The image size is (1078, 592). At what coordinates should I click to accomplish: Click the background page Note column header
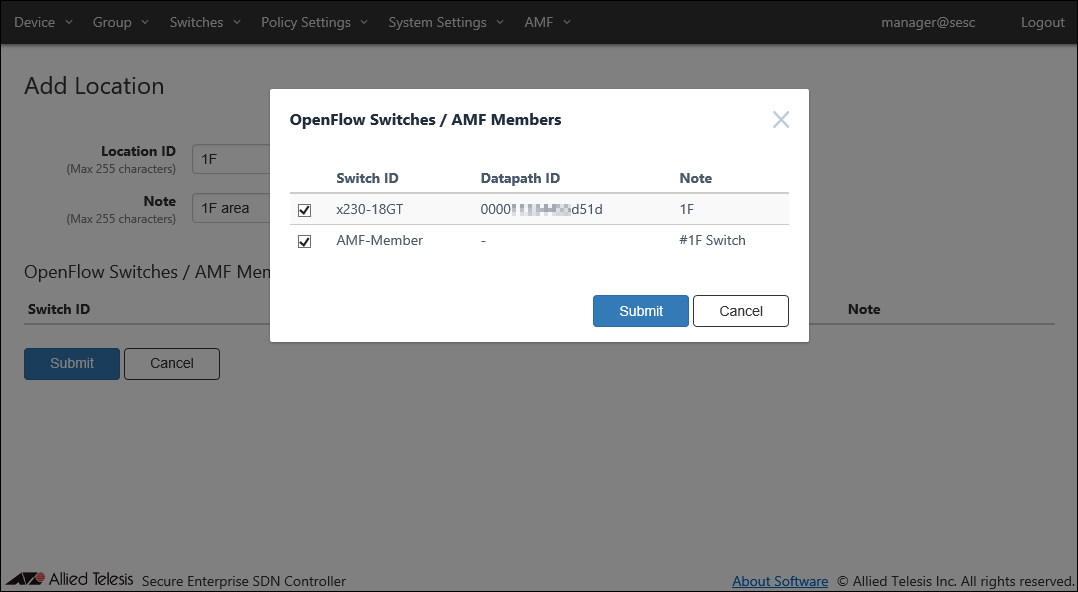click(864, 309)
